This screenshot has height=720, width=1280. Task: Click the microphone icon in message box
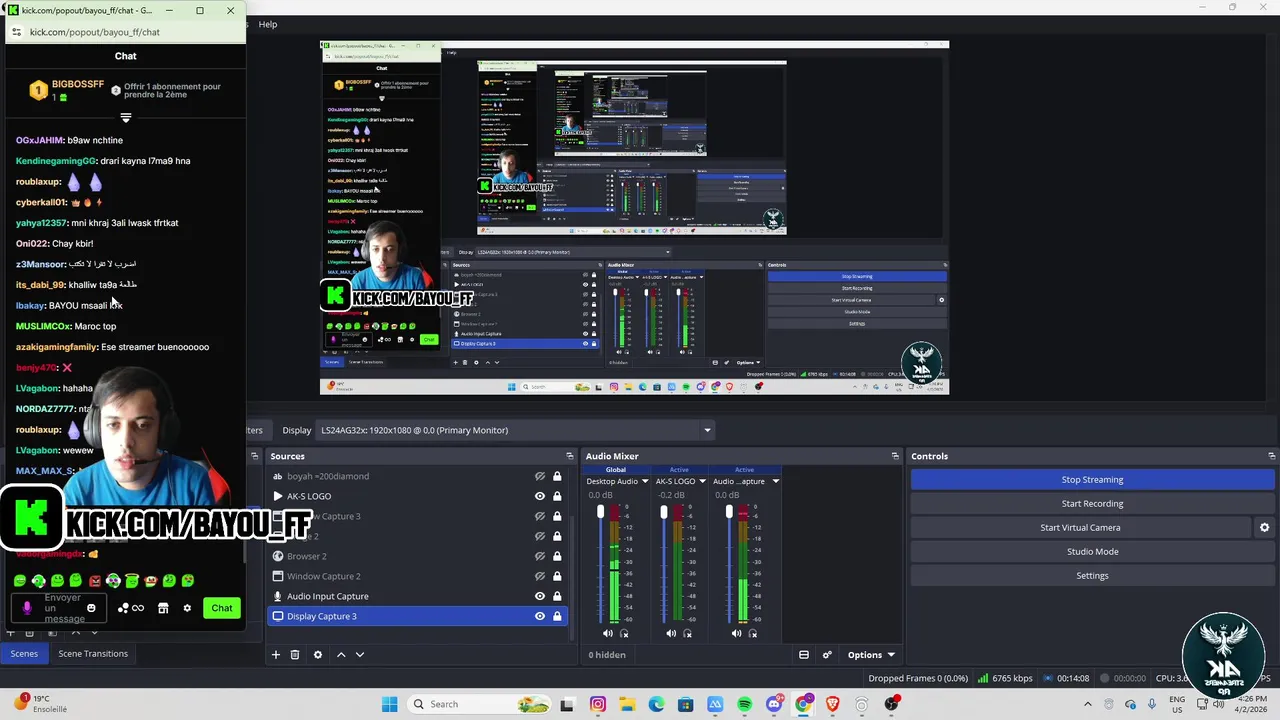coord(27,608)
